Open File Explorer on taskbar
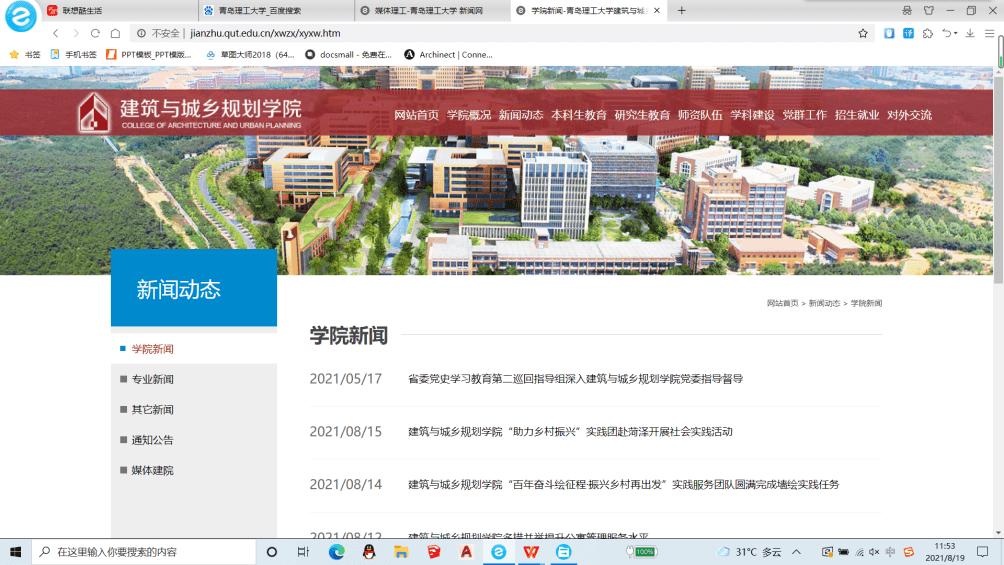Image resolution: width=1004 pixels, height=565 pixels. [401, 552]
